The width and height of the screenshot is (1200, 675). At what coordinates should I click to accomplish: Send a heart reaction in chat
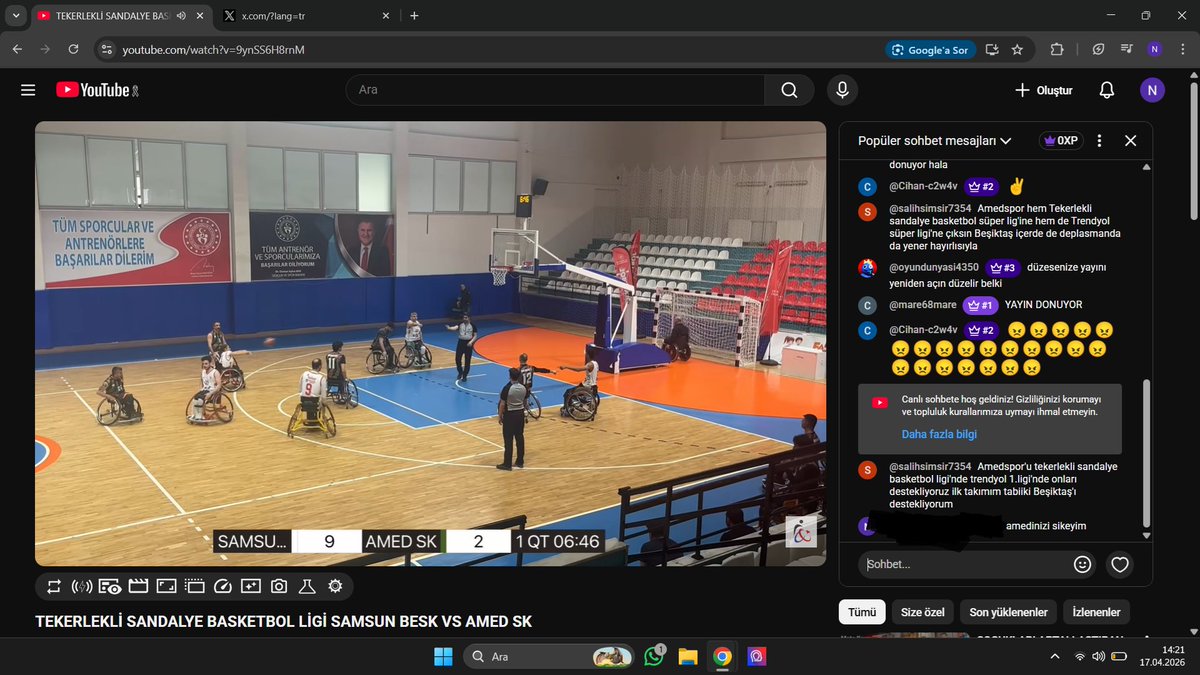pyautogui.click(x=1120, y=565)
